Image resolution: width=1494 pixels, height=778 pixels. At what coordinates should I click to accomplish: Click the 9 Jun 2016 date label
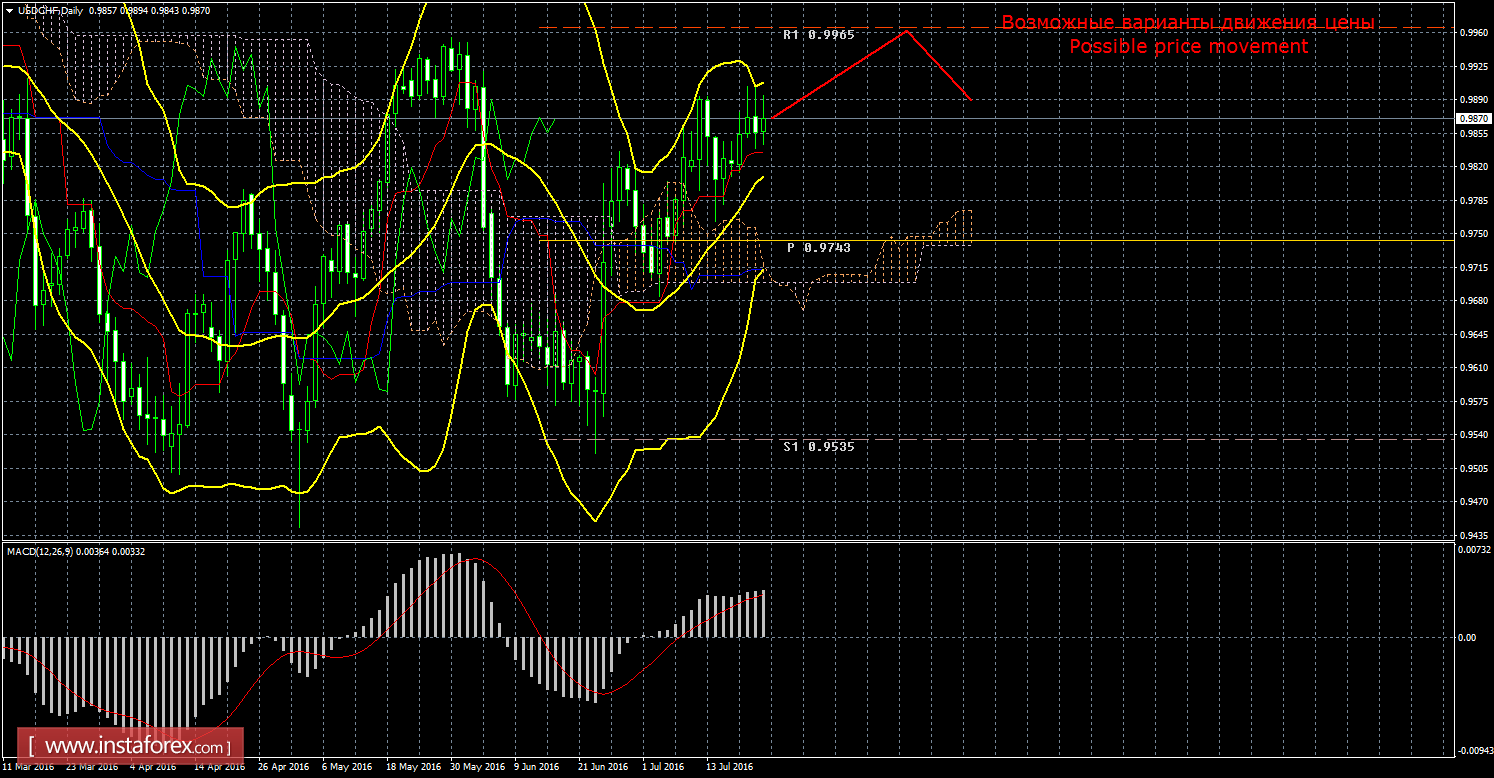pyautogui.click(x=539, y=768)
